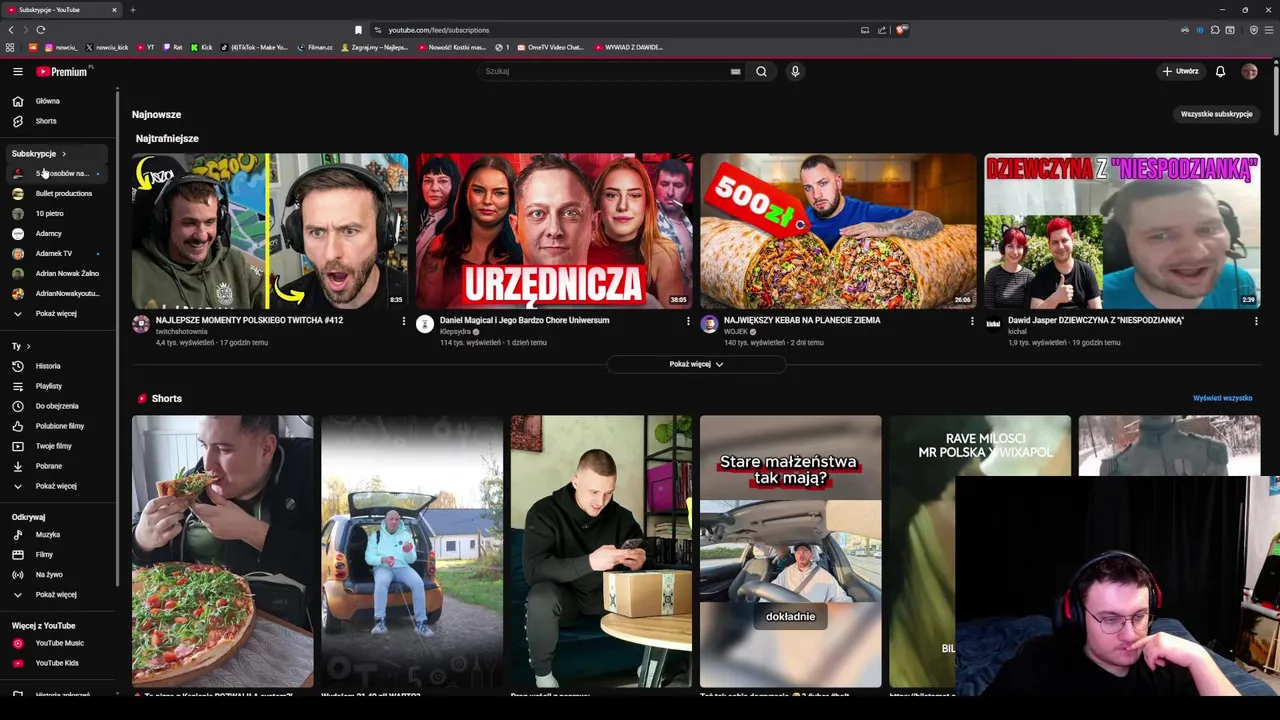
Task: Open the pizza Short thumbnail
Action: [x=222, y=551]
